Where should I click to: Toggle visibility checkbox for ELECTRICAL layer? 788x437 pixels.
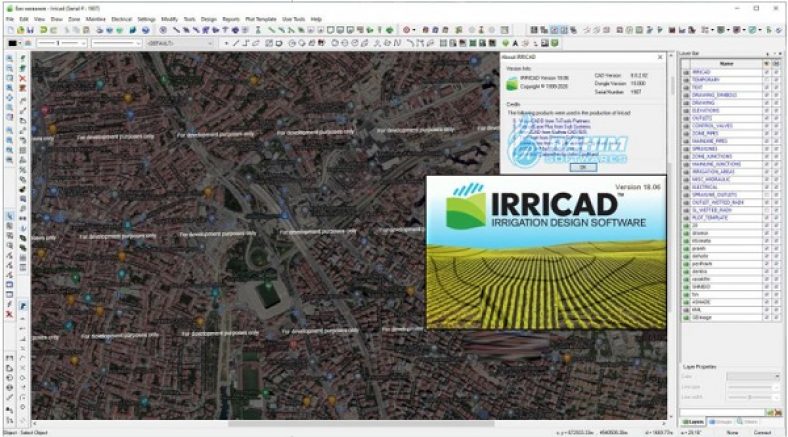(766, 187)
